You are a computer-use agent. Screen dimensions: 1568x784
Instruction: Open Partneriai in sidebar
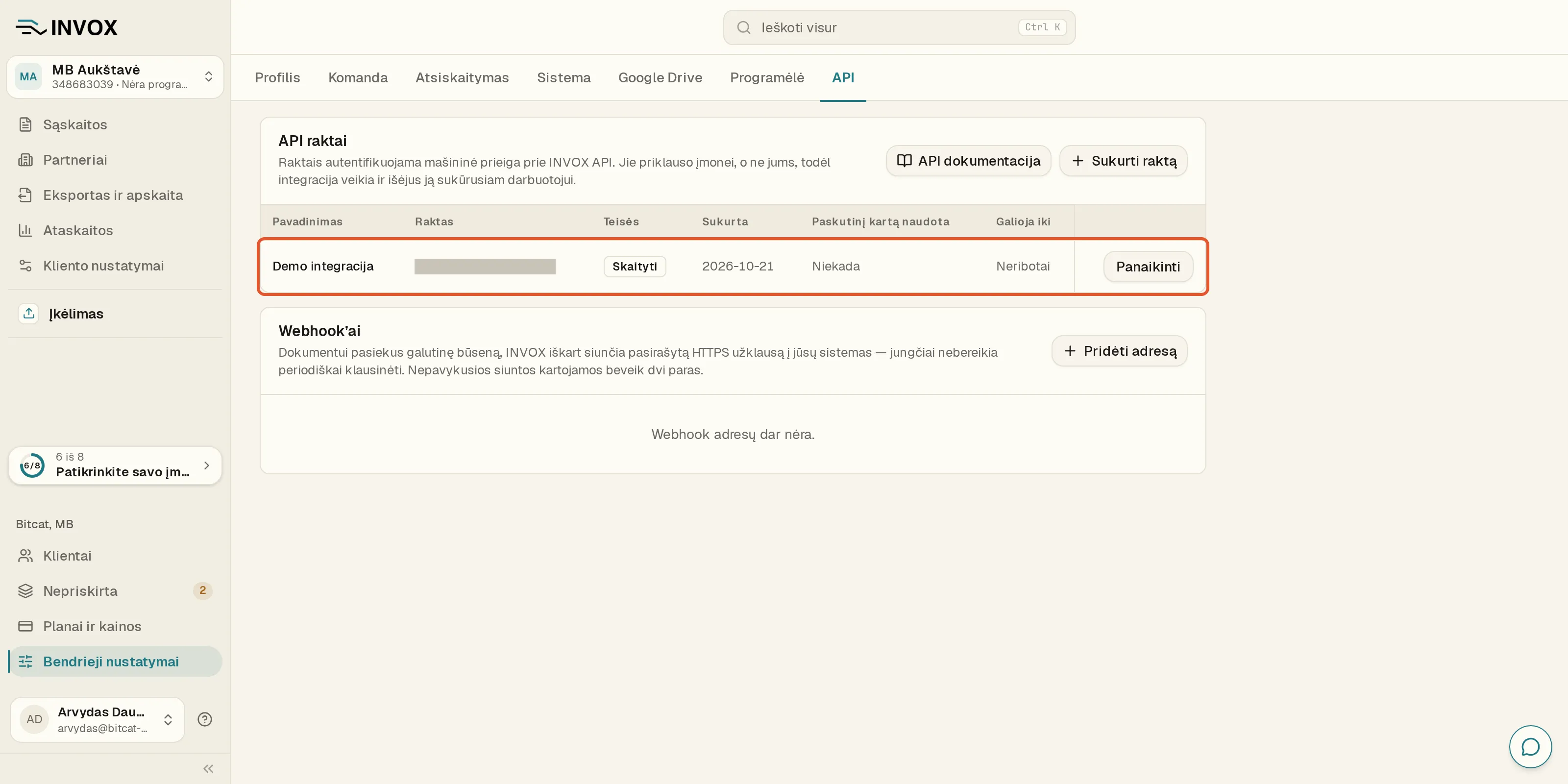tap(115, 160)
